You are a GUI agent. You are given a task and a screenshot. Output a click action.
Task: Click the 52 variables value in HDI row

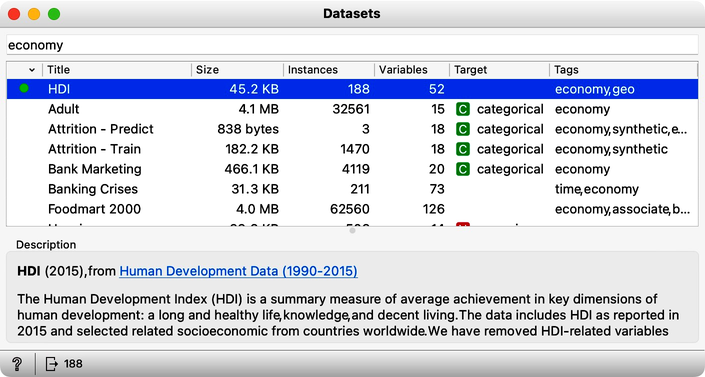[436, 89]
